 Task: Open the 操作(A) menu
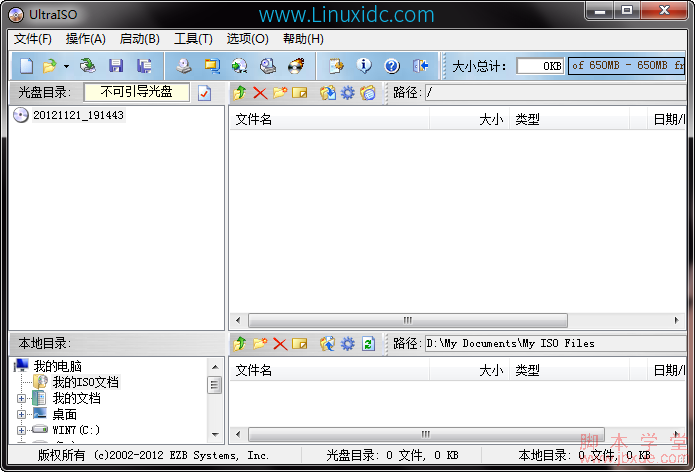86,39
